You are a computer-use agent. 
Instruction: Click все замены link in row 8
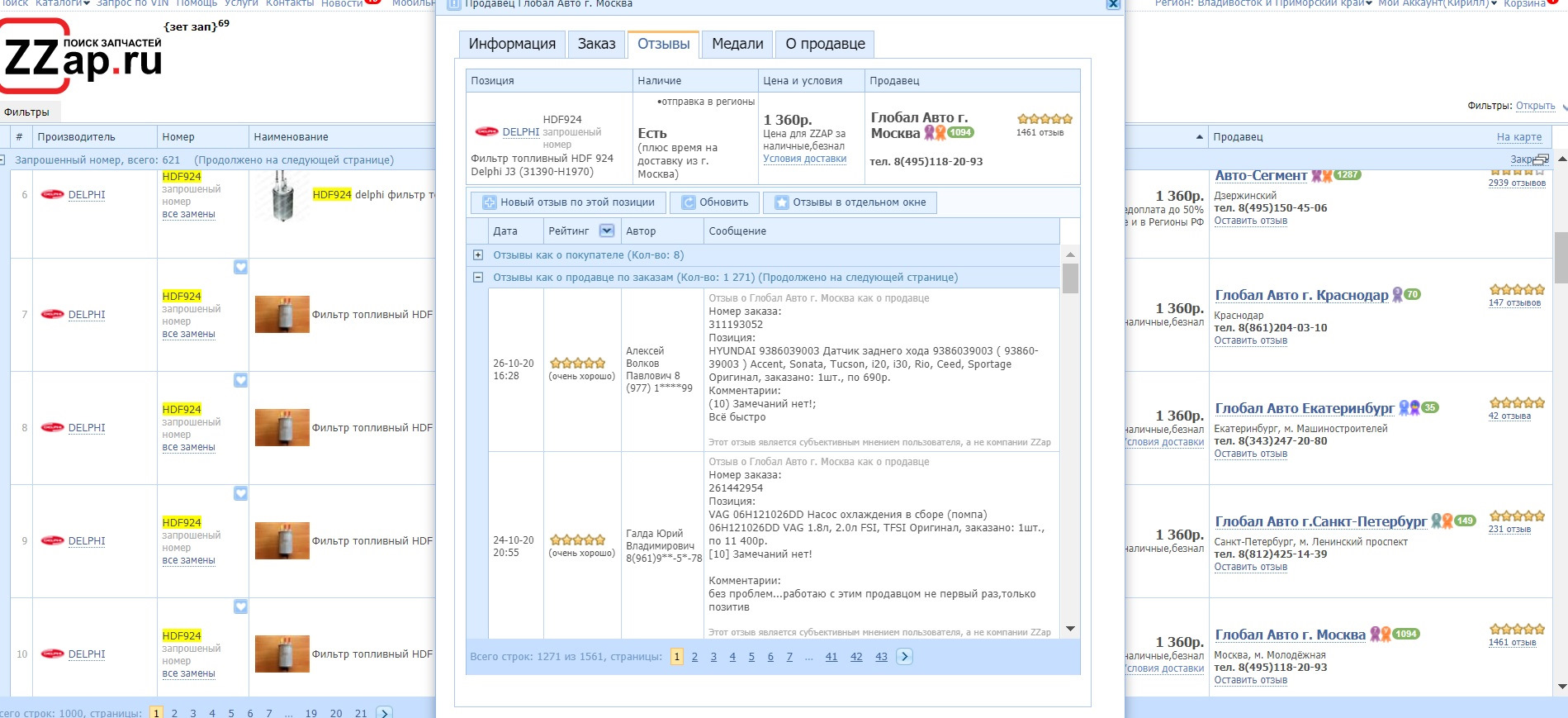pos(188,448)
